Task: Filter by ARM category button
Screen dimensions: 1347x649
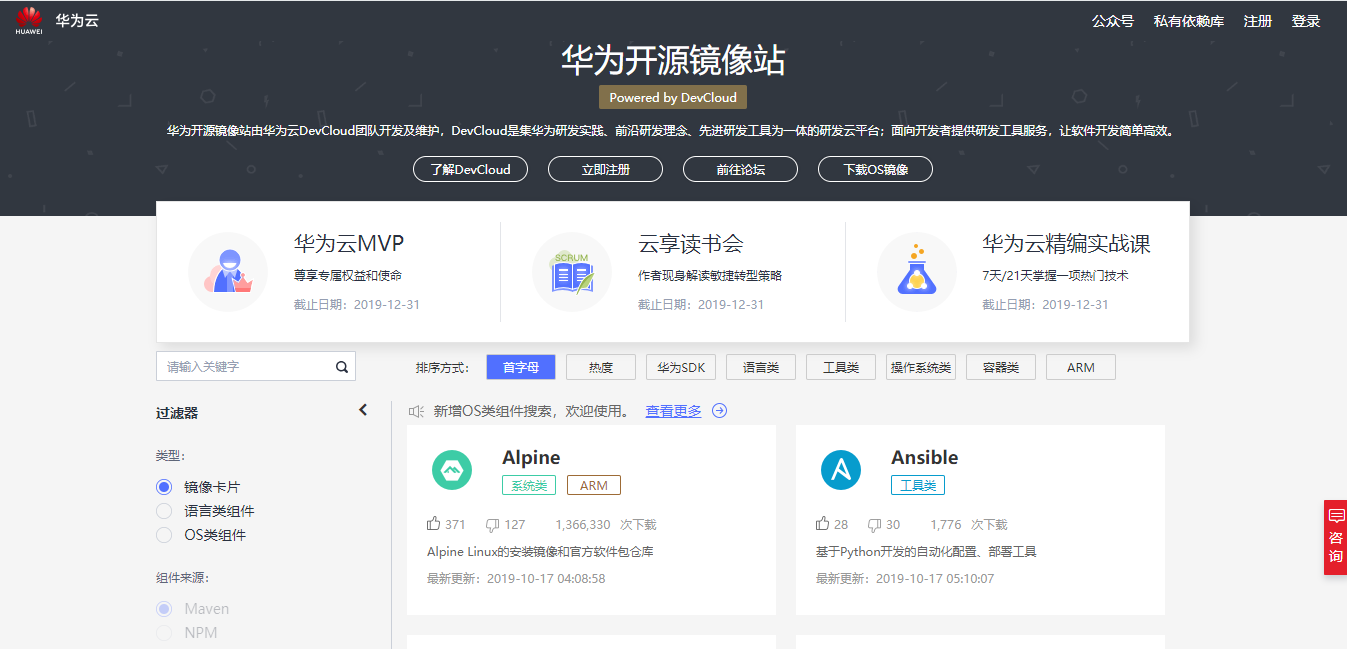Action: (x=1081, y=367)
